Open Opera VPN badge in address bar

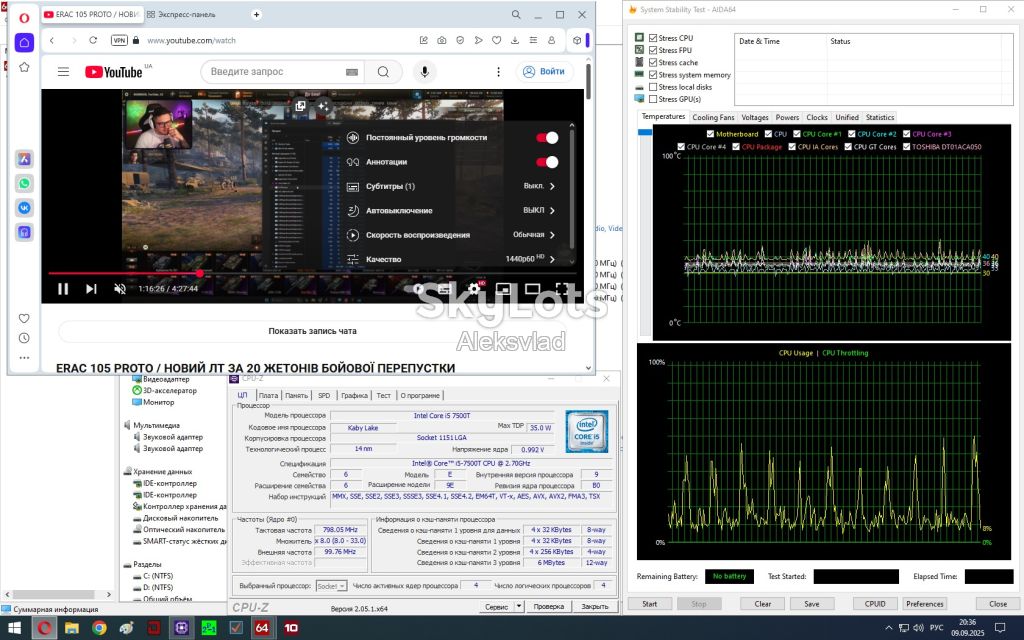click(x=119, y=40)
